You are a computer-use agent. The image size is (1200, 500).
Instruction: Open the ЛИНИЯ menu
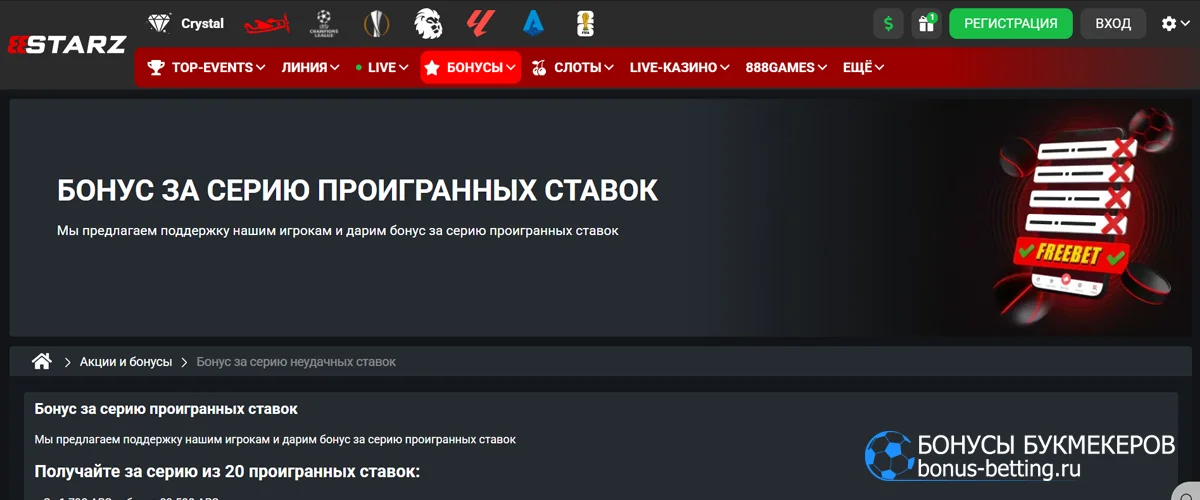coord(310,68)
